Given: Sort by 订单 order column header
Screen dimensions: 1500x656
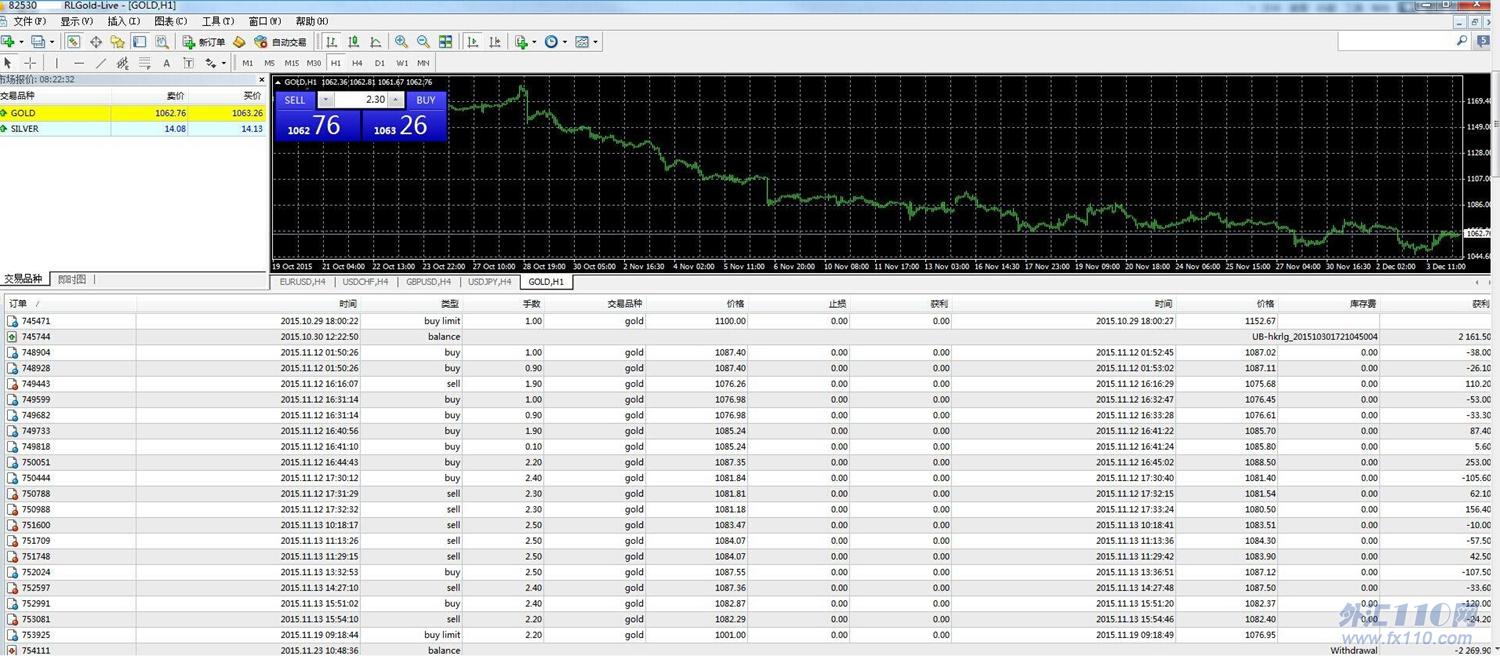Looking at the screenshot, I should pos(70,303).
